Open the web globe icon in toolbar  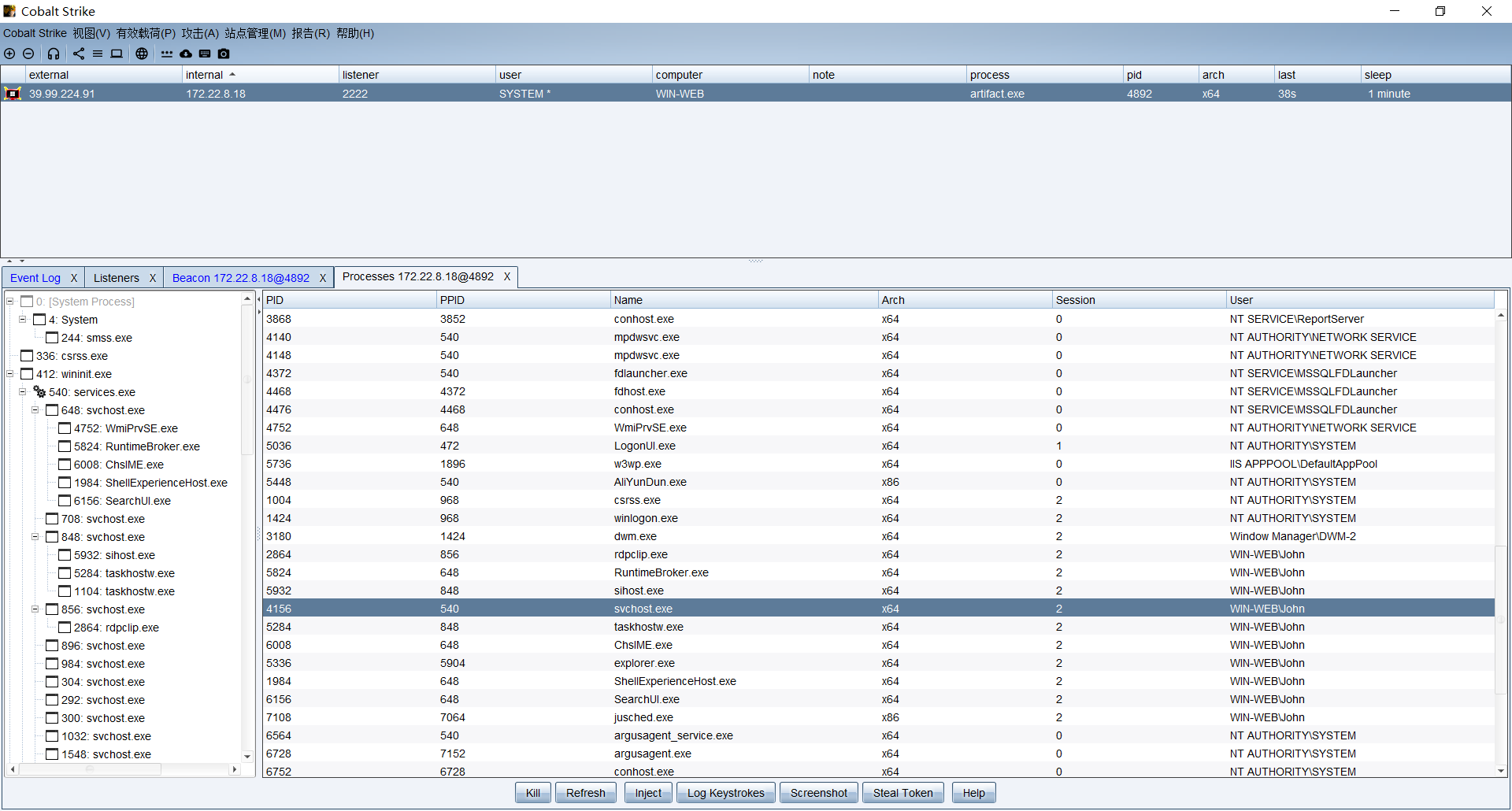click(x=142, y=54)
